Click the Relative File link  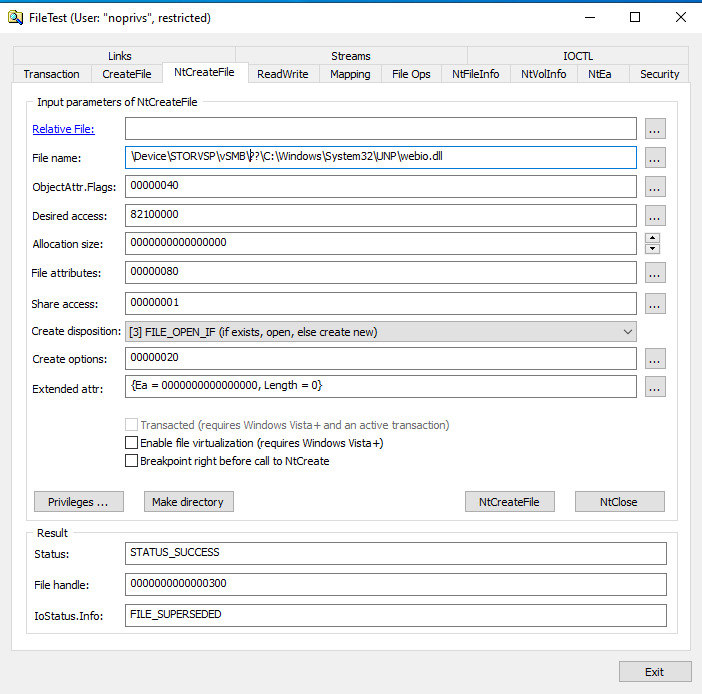click(x=63, y=129)
